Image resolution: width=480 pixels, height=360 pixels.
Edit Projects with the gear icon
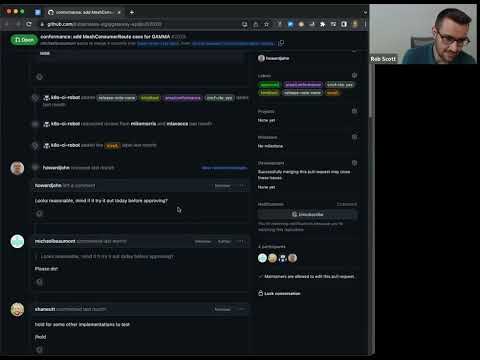pos(354,111)
